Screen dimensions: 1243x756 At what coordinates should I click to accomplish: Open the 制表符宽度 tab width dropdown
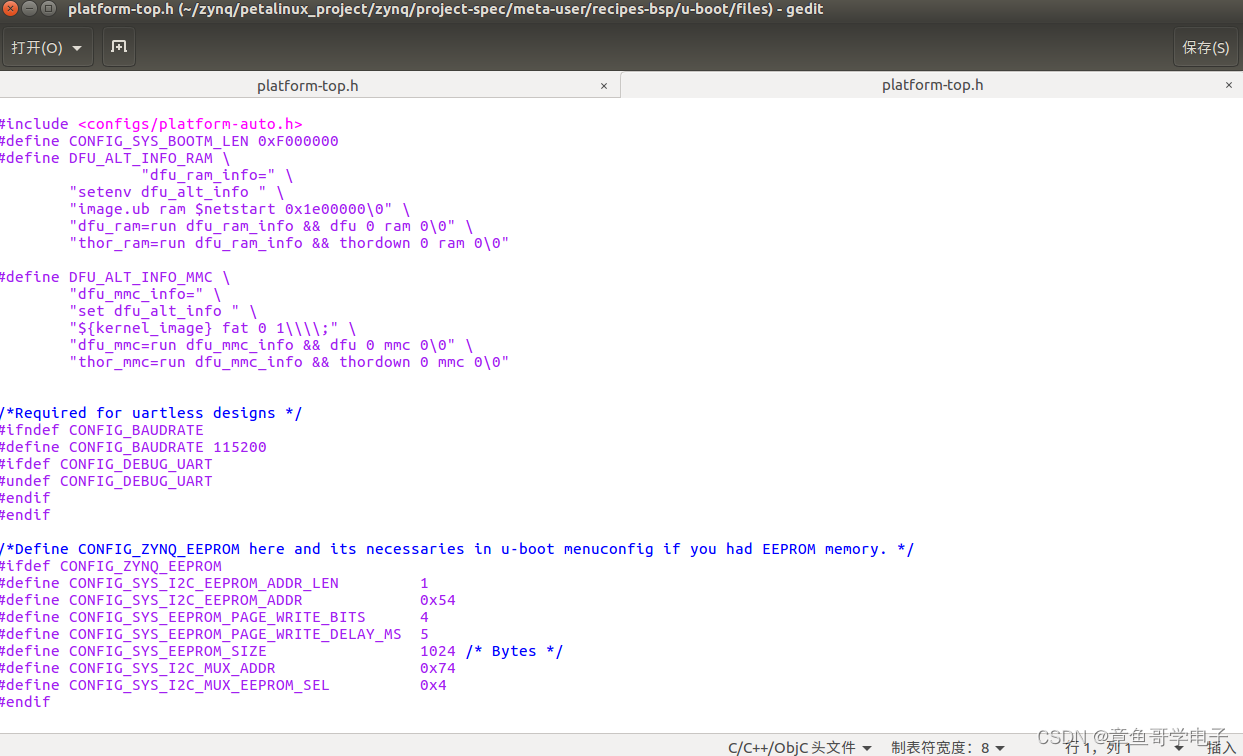pyautogui.click(x=947, y=747)
